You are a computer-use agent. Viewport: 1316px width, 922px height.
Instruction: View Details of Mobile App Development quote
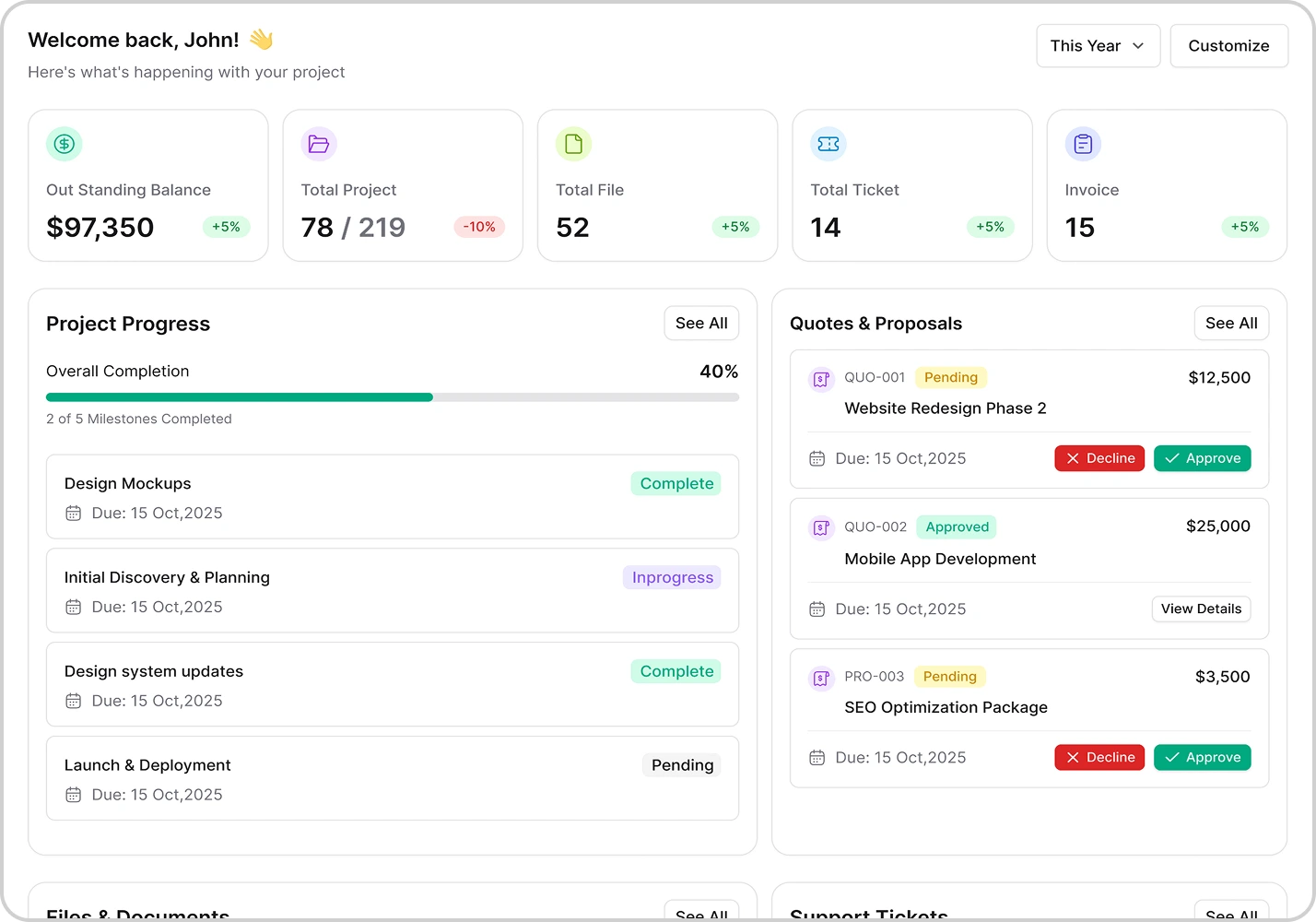point(1201,609)
